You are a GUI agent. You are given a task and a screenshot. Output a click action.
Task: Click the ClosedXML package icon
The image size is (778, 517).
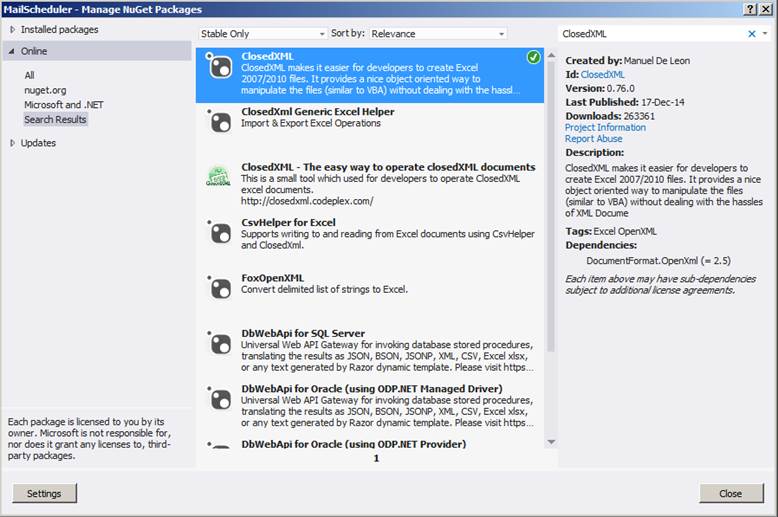coord(219,66)
